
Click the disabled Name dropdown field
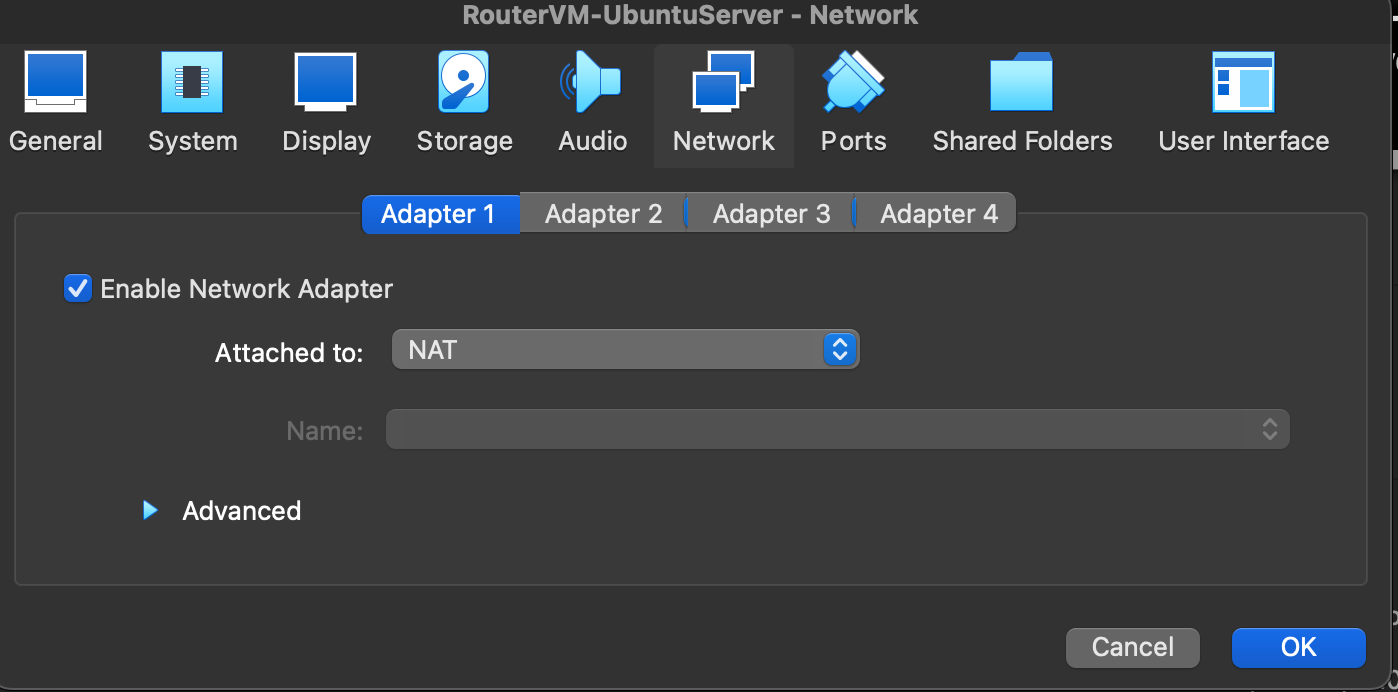coord(838,429)
